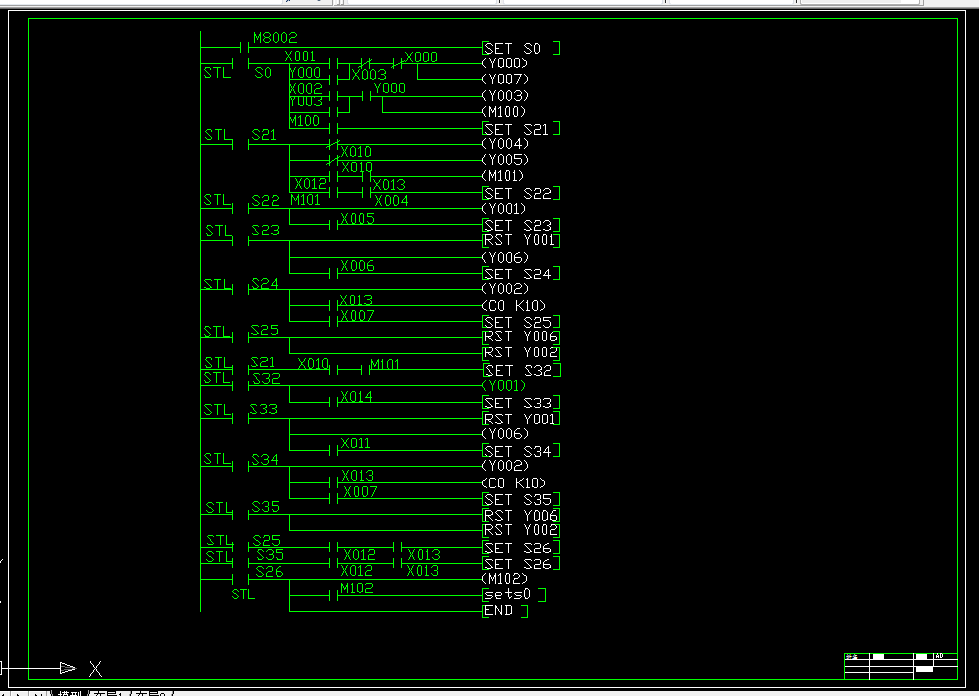Click the S33 step label
979x696 pixels.
[263, 409]
